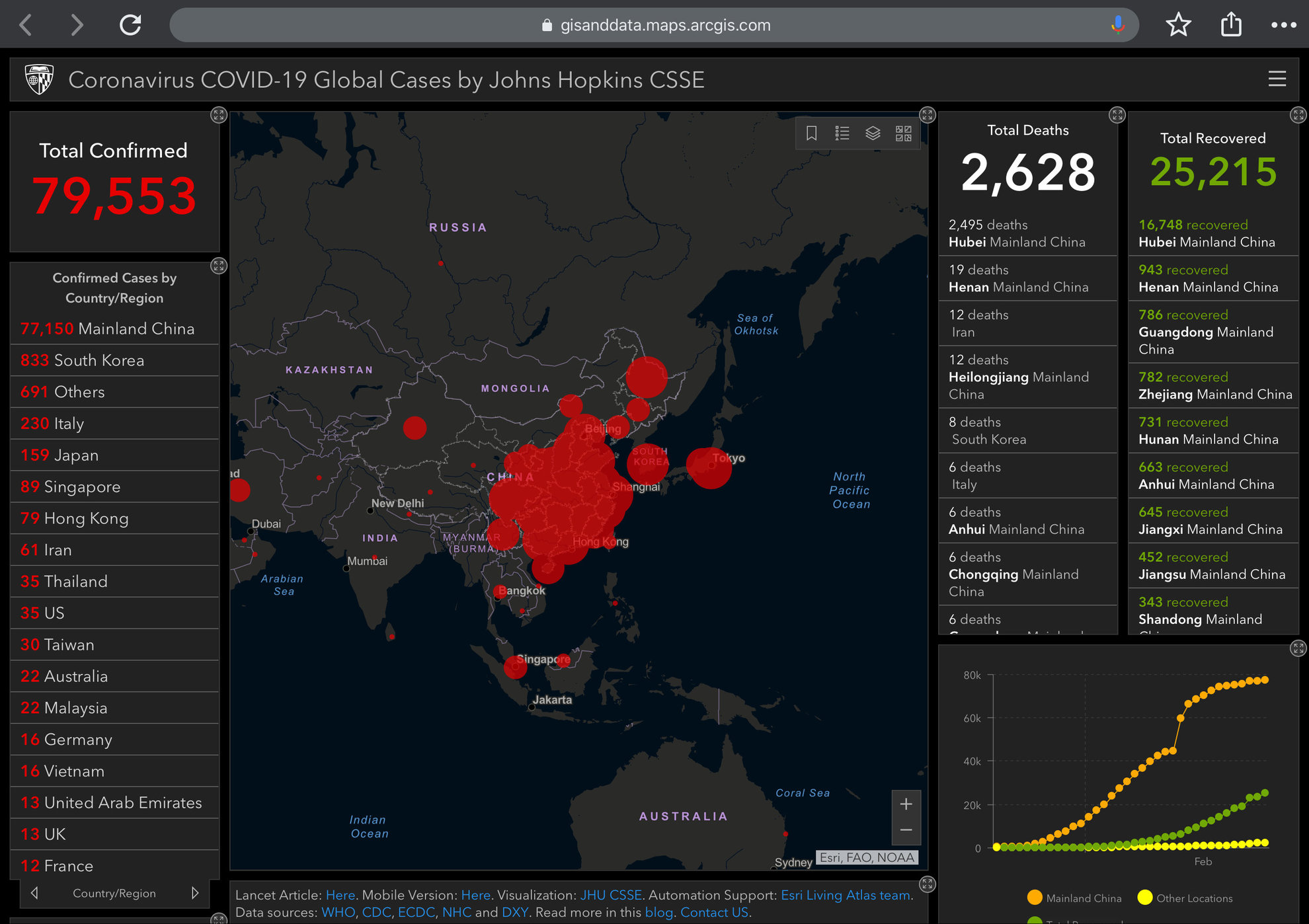Screen dimensions: 1309x924
Task: Select Iran with 61 cases in list
Action: click(114, 550)
